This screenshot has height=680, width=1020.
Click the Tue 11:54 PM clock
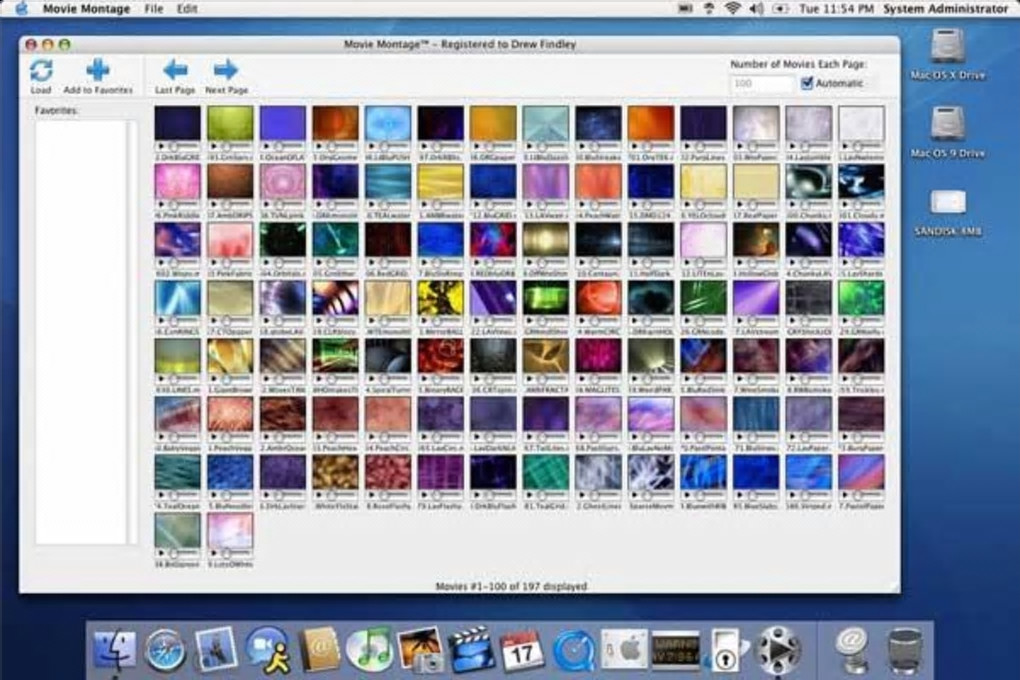coord(836,9)
